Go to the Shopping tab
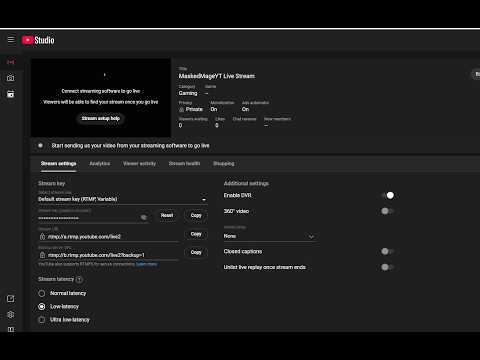Viewport: 480px width, 360px height. 224,163
